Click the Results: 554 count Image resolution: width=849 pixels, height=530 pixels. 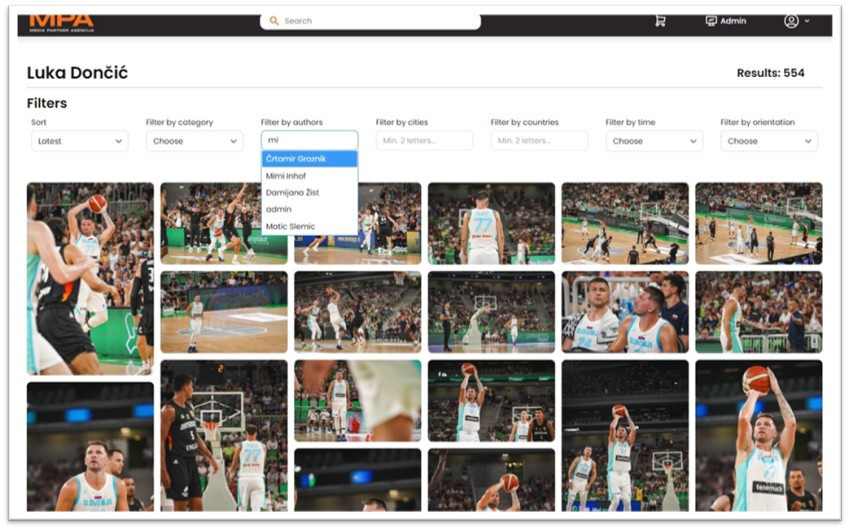770,73
